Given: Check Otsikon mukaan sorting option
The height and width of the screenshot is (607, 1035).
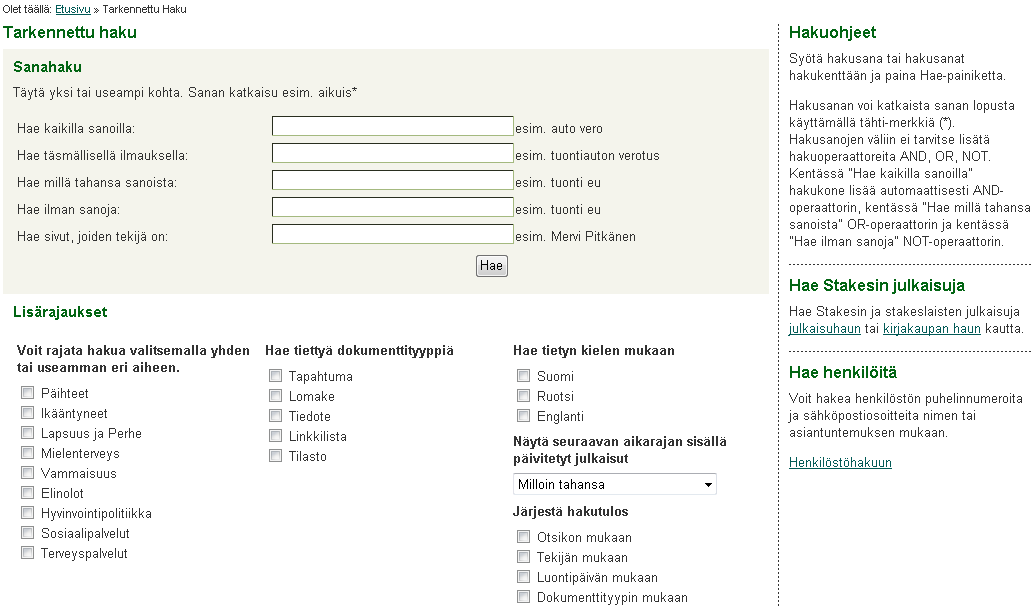Looking at the screenshot, I should click(523, 536).
